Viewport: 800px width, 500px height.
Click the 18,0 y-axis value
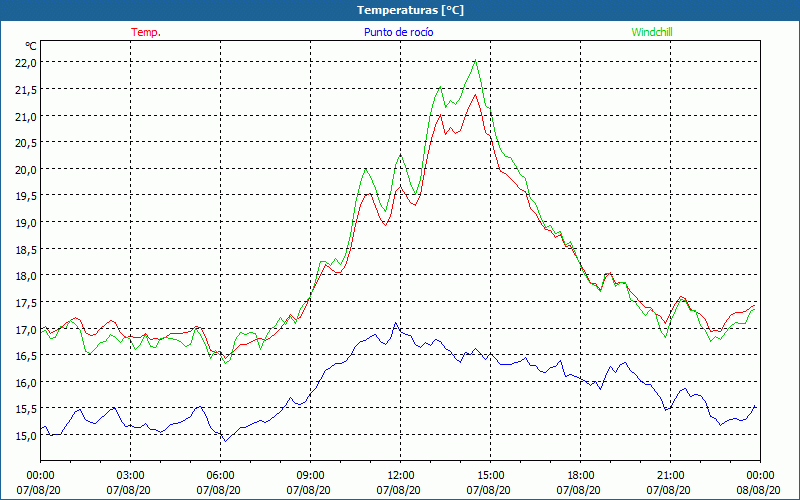tap(25, 276)
